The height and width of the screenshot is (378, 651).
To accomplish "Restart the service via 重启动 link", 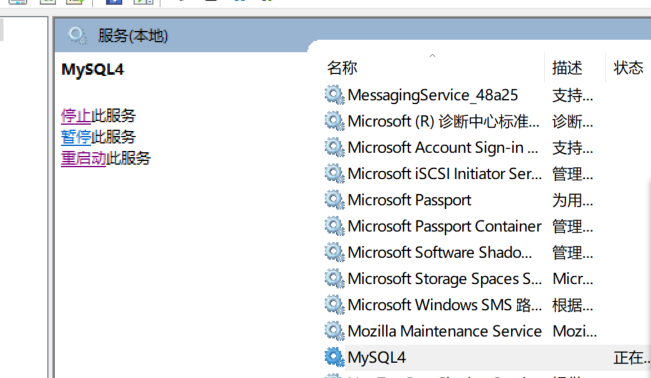I will (x=83, y=158).
